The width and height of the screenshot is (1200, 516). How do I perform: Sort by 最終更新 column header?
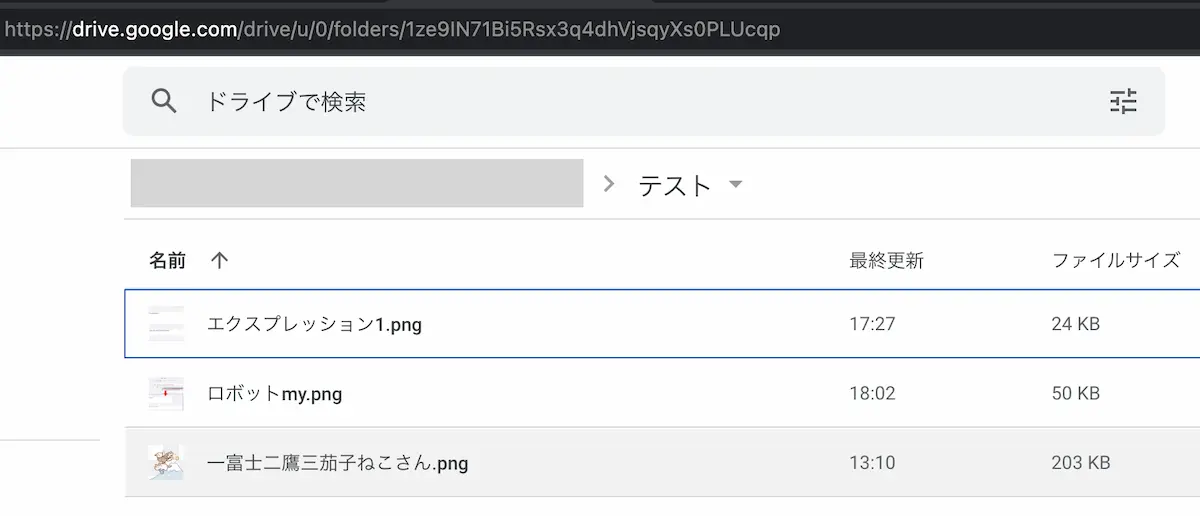coord(887,261)
